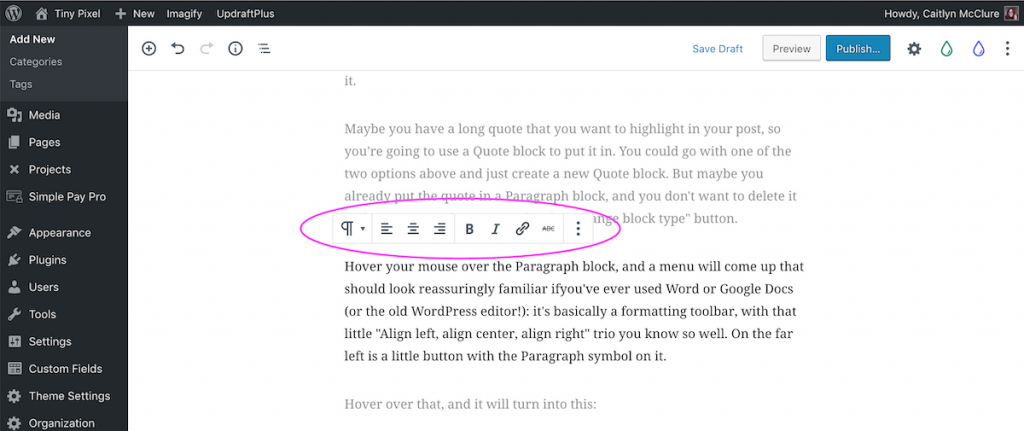Click the Users person icon
The image size is (1024, 431).
pos(14,287)
